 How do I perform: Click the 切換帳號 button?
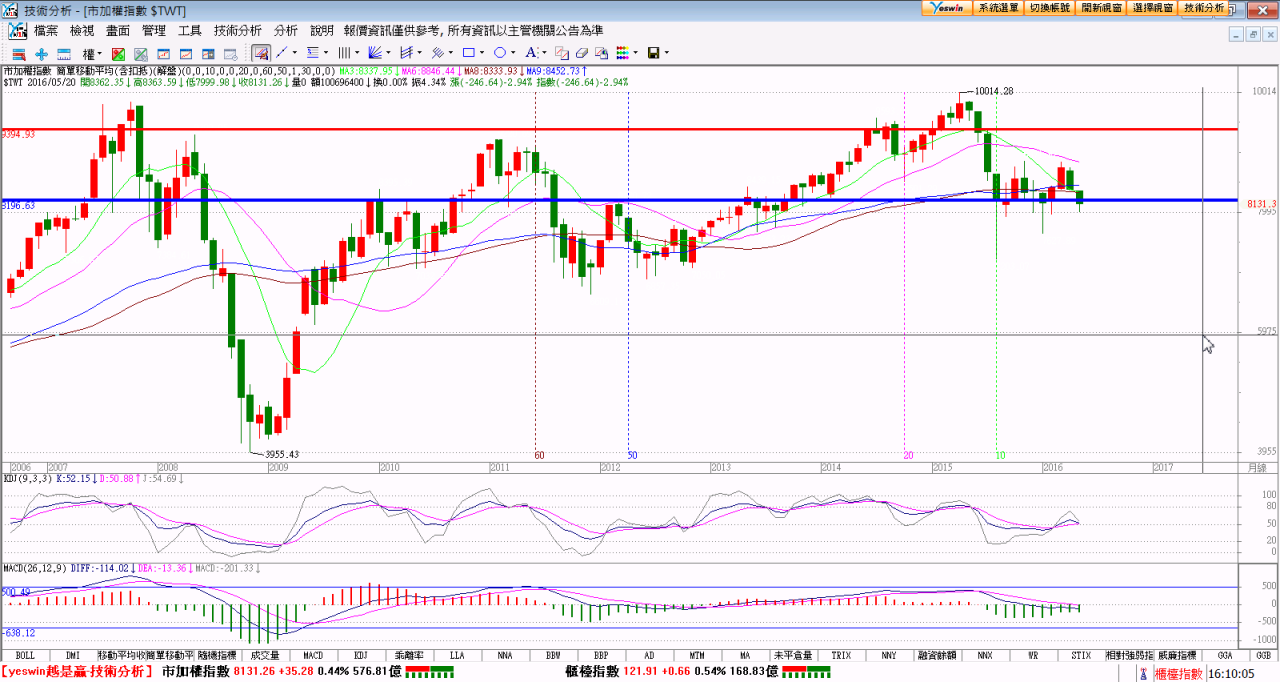(1049, 7)
